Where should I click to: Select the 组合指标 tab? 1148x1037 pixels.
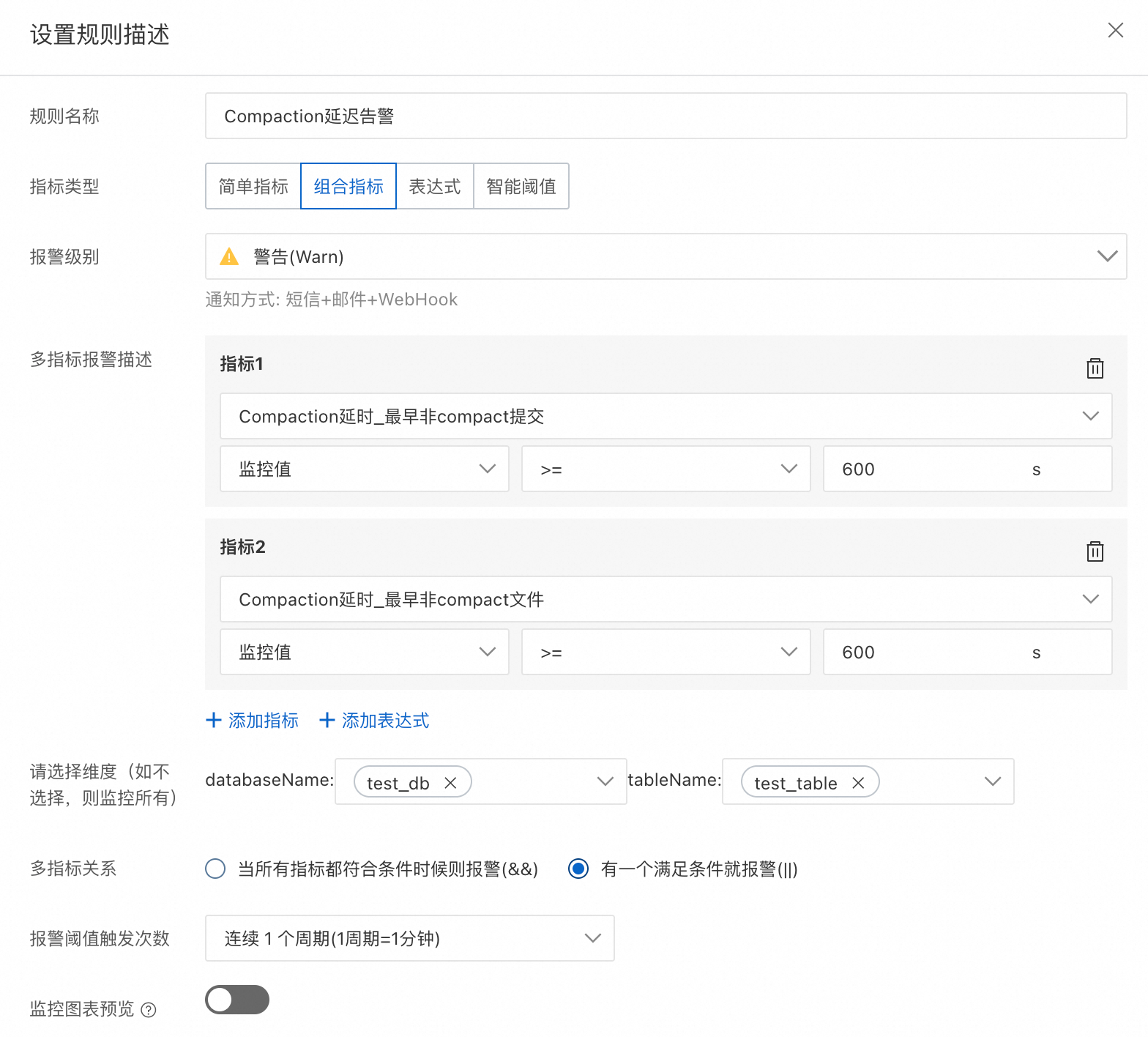coord(348,186)
